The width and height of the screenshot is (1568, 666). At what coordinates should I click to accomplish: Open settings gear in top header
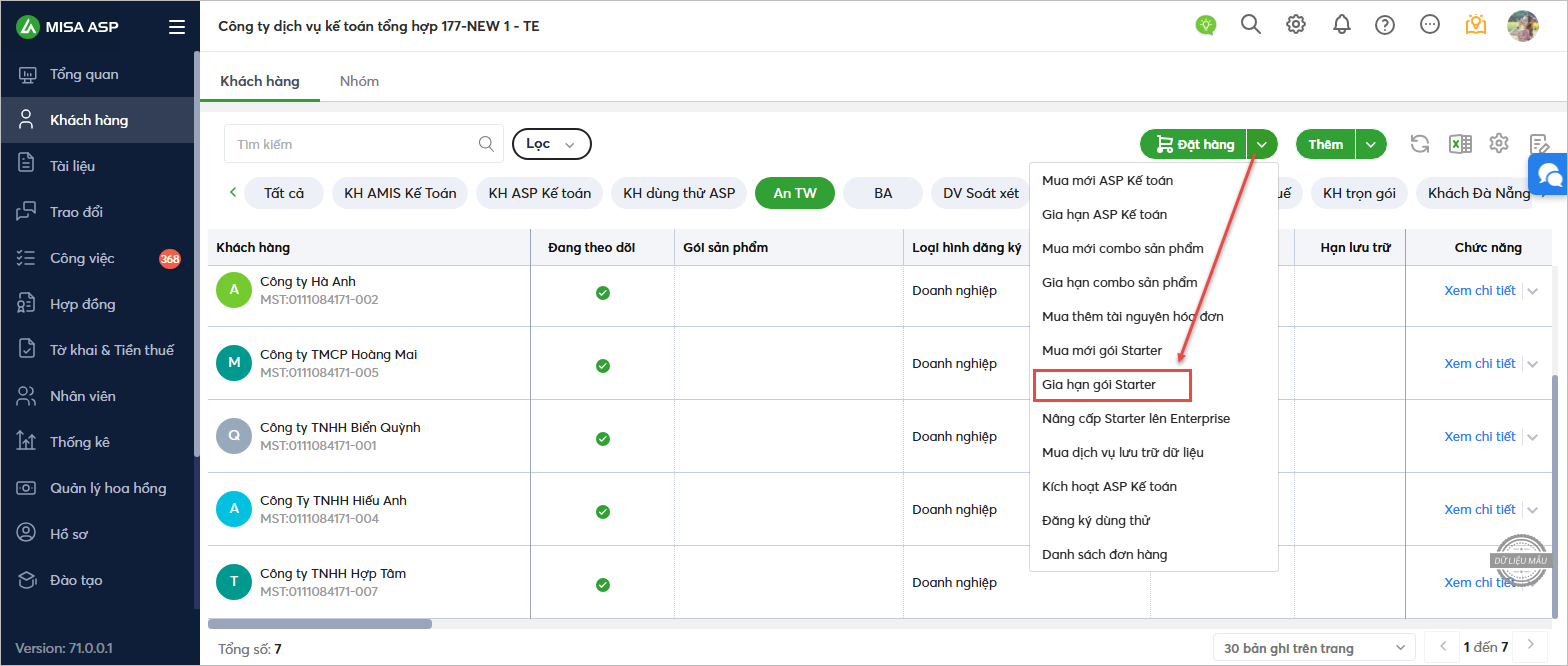click(x=1296, y=25)
